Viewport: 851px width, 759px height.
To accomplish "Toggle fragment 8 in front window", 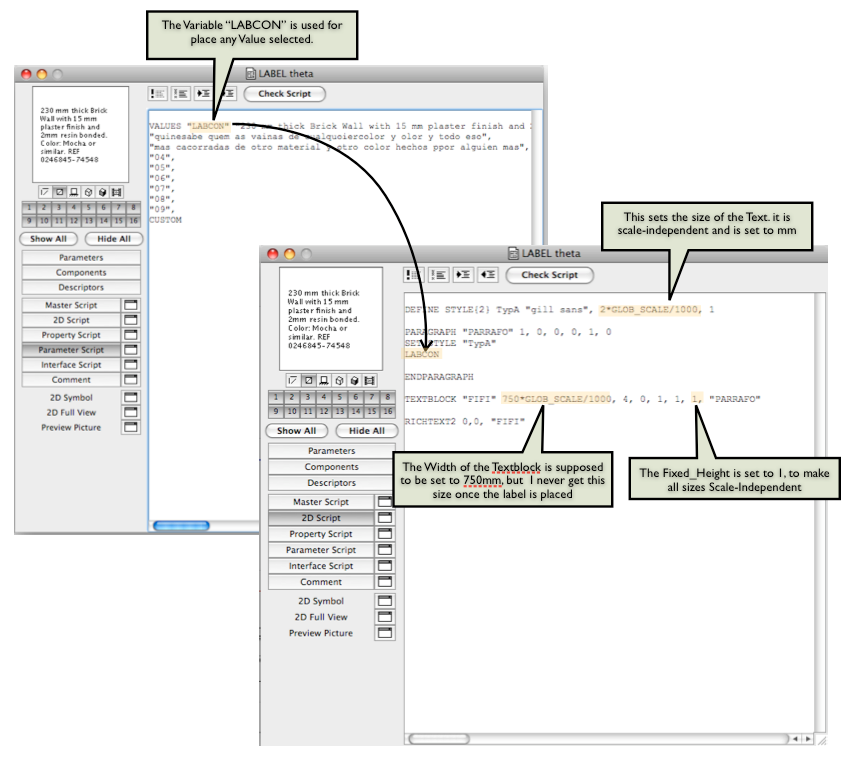I will [388, 397].
